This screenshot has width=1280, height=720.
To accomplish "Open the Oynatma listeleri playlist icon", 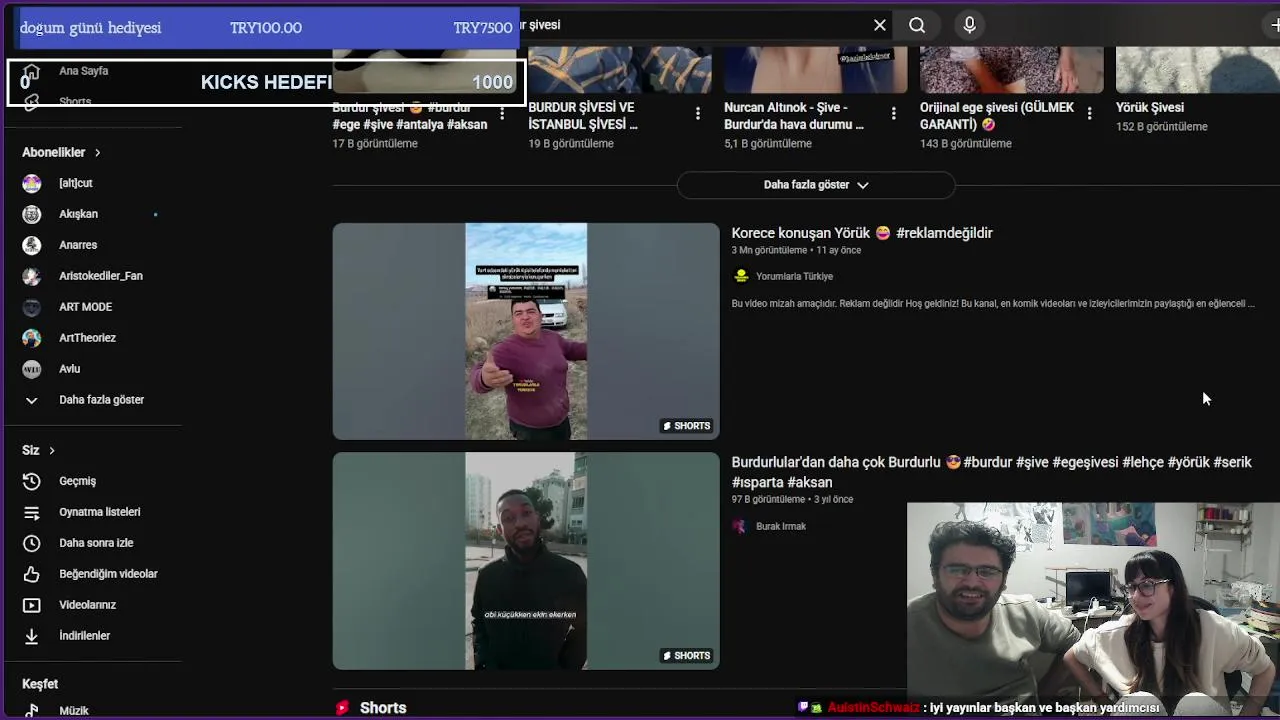I will pyautogui.click(x=32, y=512).
